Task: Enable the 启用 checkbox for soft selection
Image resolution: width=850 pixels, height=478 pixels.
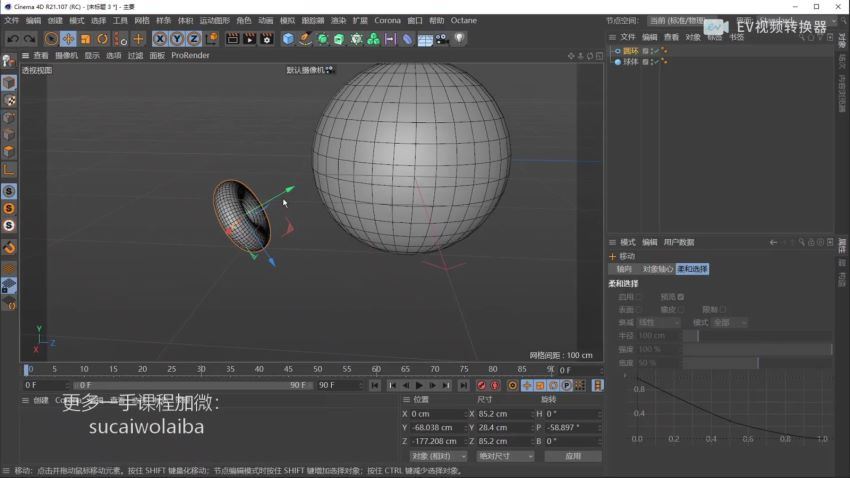Action: coord(638,297)
